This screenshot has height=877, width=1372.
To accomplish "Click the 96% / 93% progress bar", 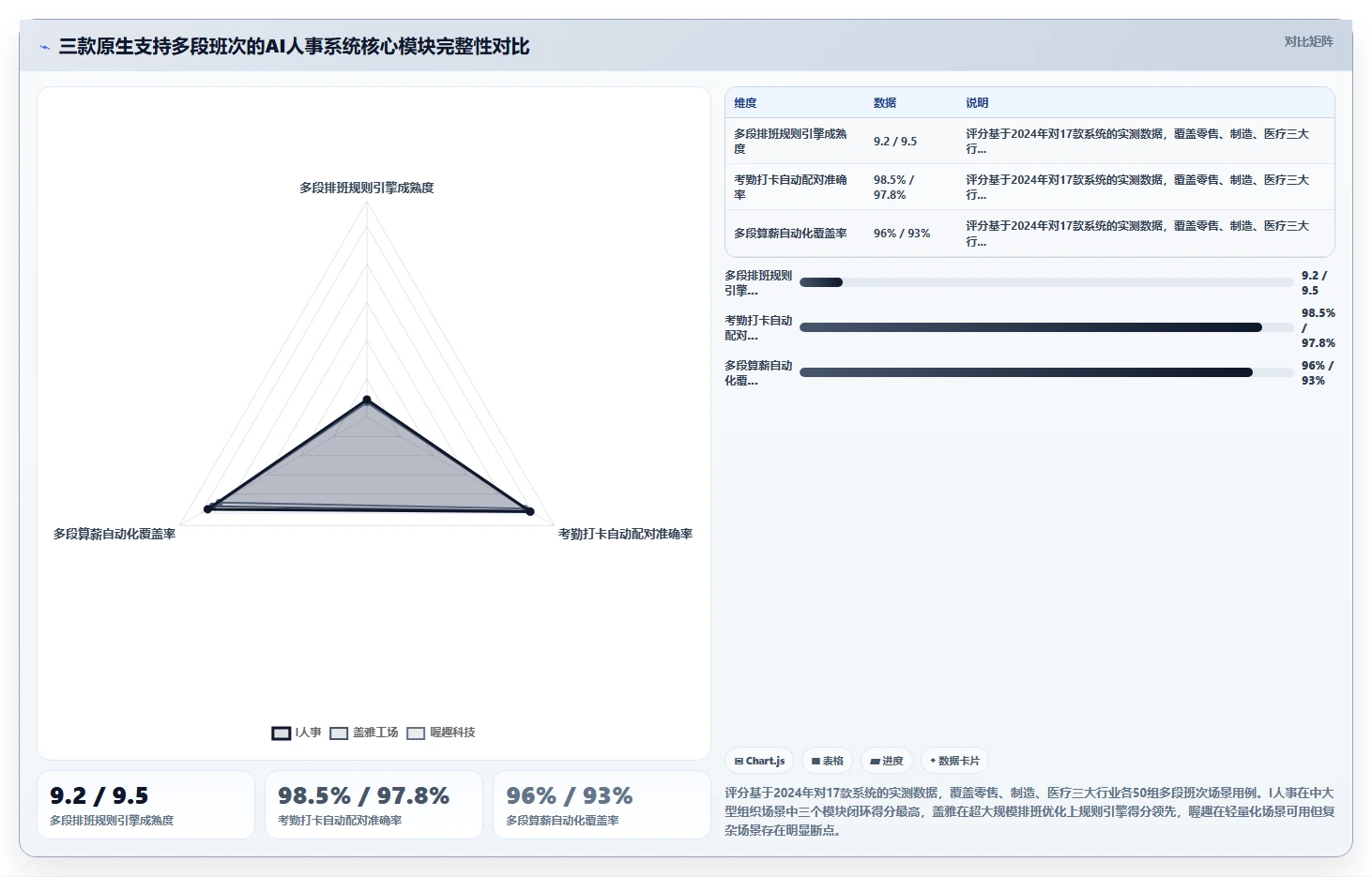I will 1046,372.
